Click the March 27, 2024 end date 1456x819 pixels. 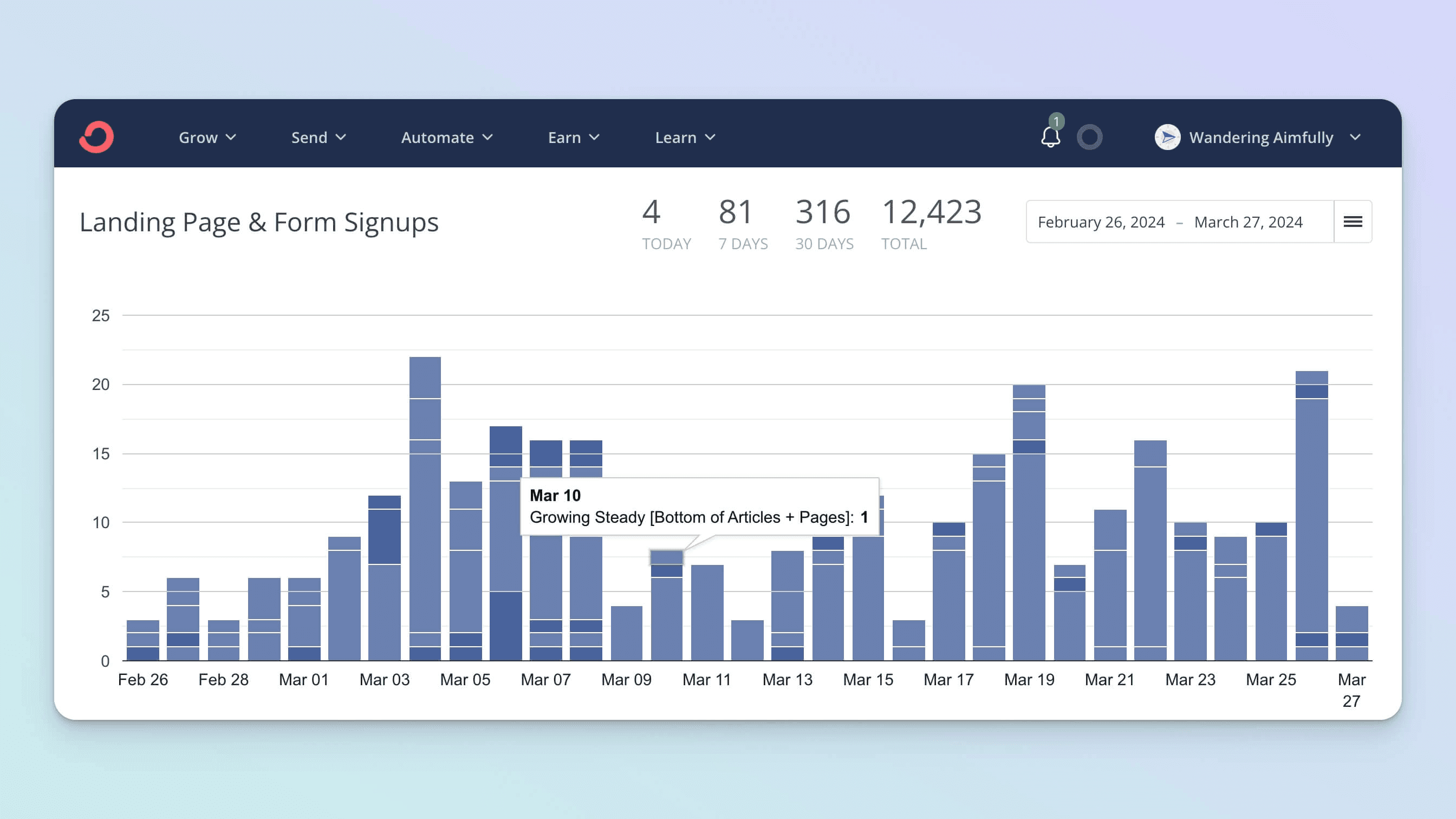point(1248,222)
